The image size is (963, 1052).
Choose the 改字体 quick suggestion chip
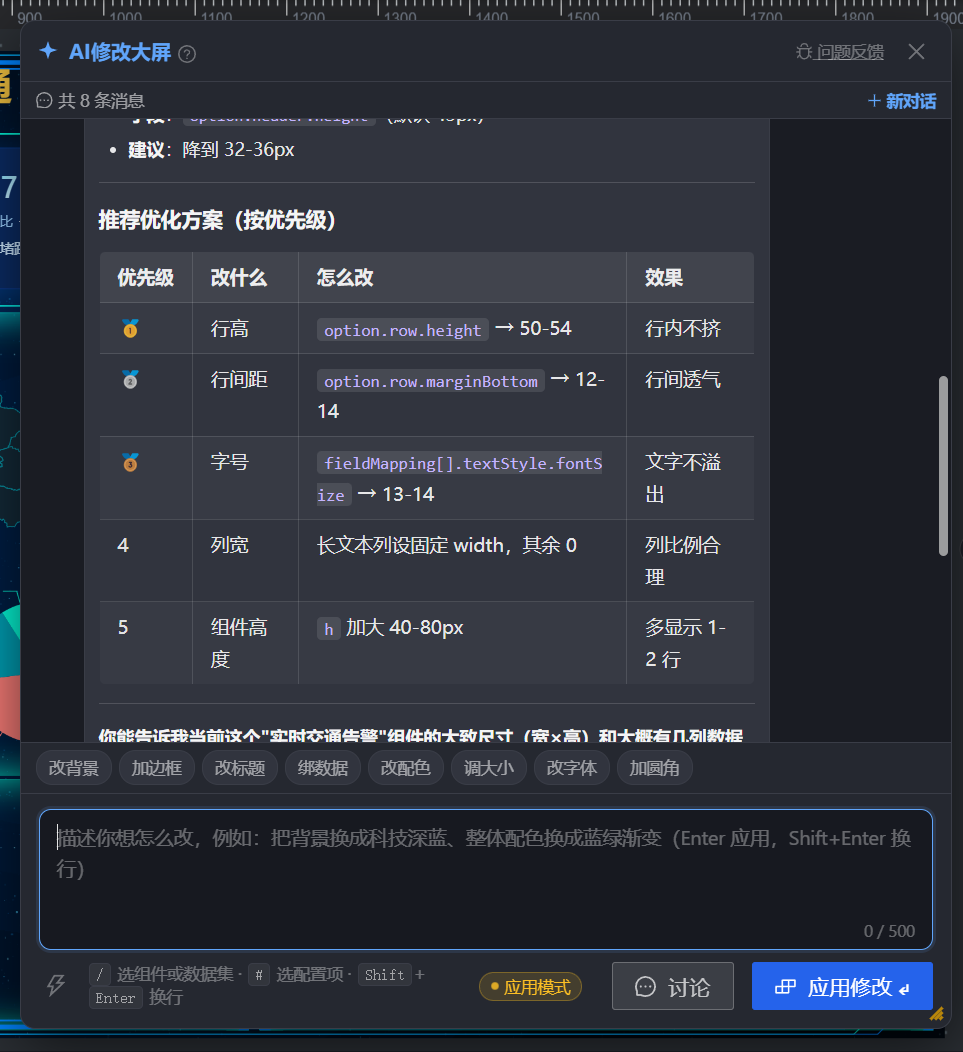572,768
